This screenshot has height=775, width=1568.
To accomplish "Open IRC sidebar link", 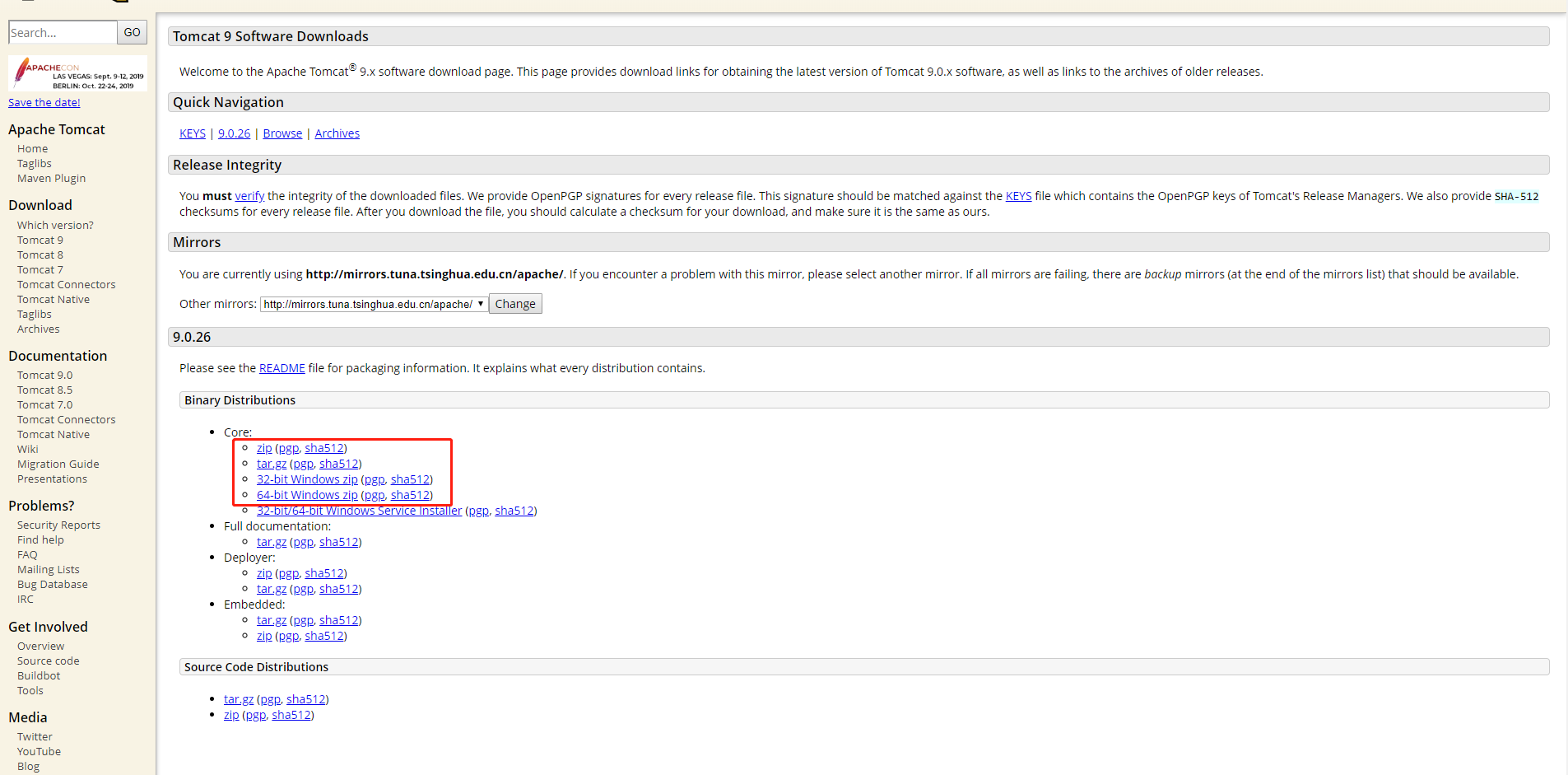I will (26, 600).
